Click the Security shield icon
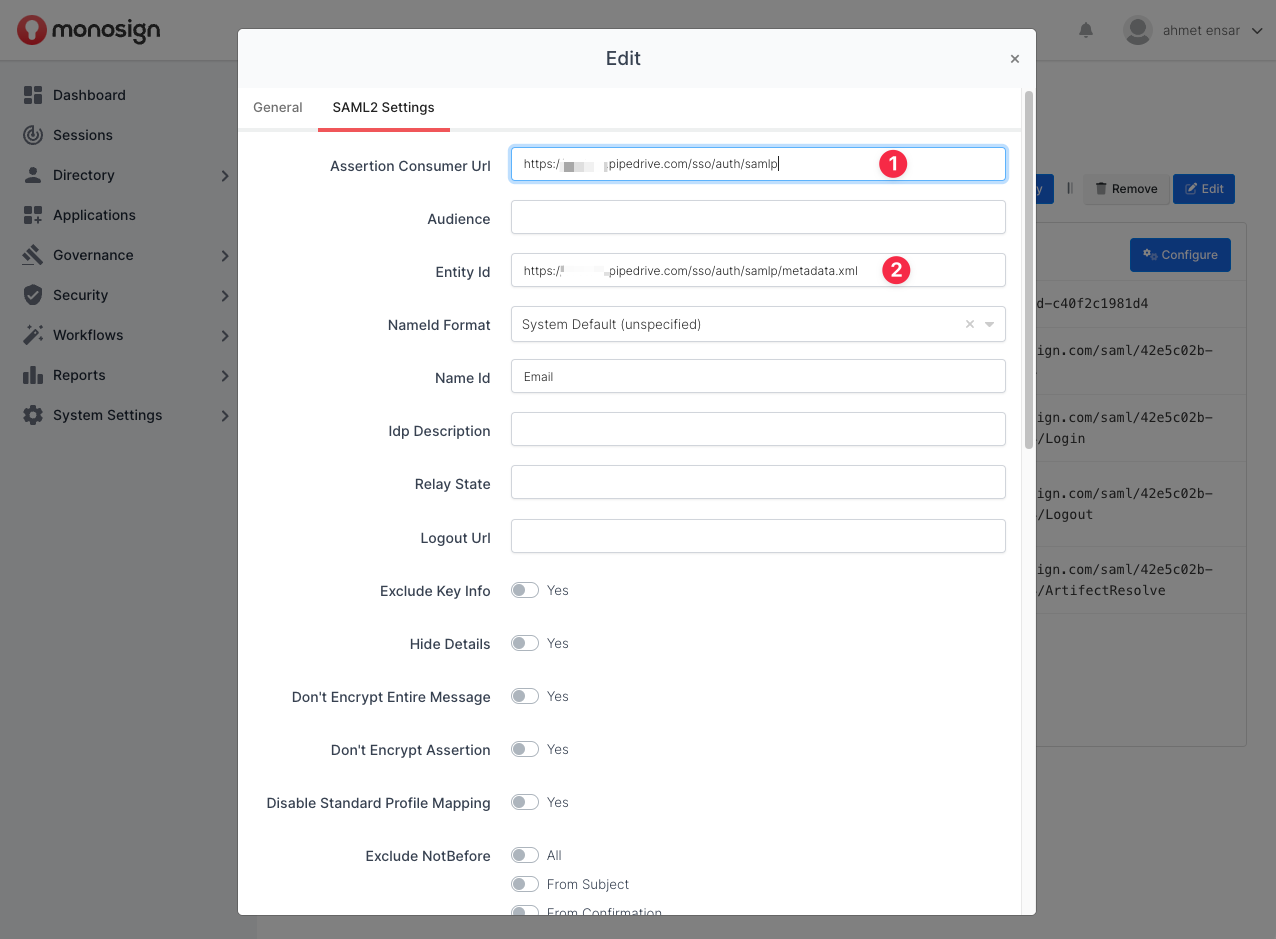The width and height of the screenshot is (1276, 939). pos(33,295)
